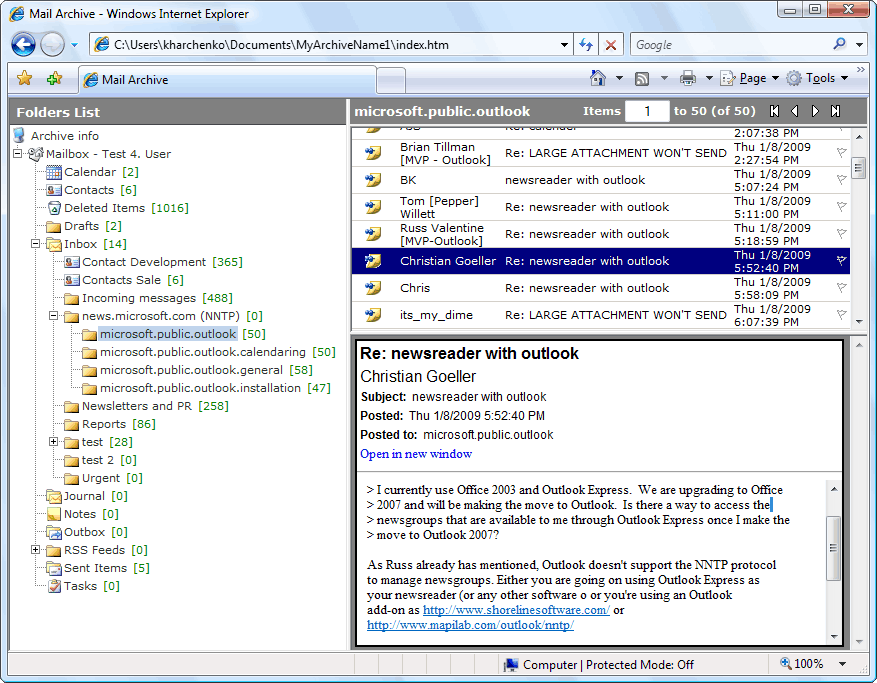The height and width of the screenshot is (683, 877).
Task: Click Protected Mode: Off status text
Action: click(639, 665)
